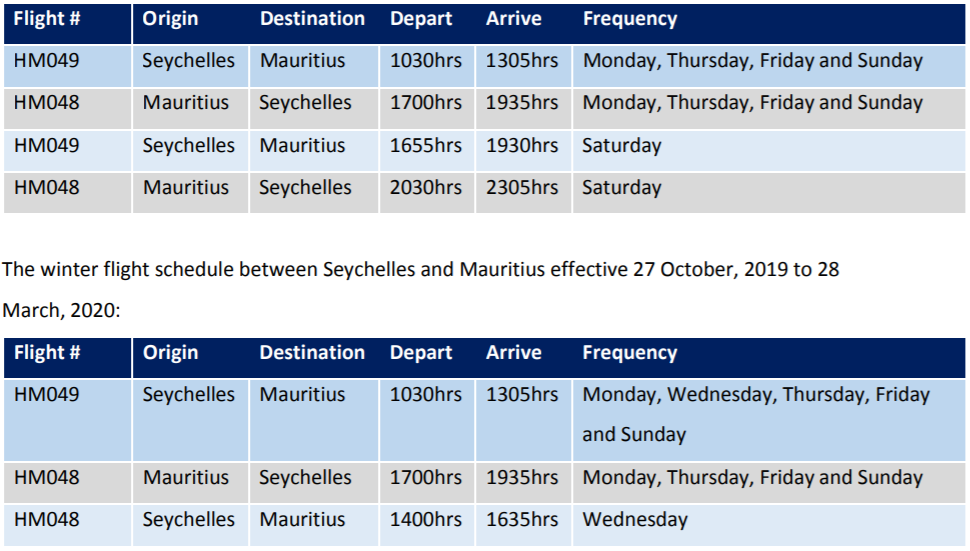Click the Destination header in the top table
Viewport: 970px width, 551px height.
tap(312, 19)
